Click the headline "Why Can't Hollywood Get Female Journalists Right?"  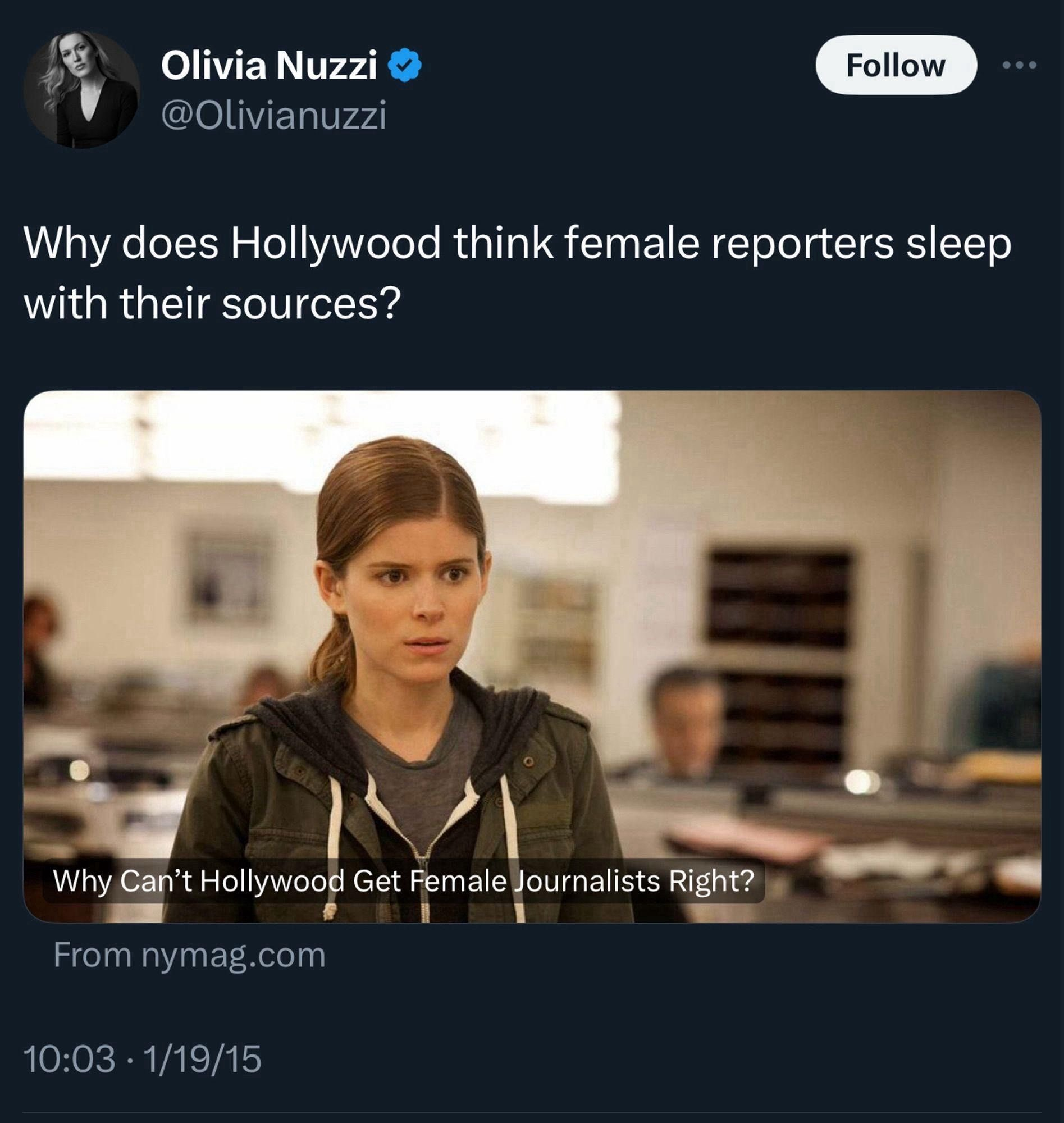[x=403, y=881]
